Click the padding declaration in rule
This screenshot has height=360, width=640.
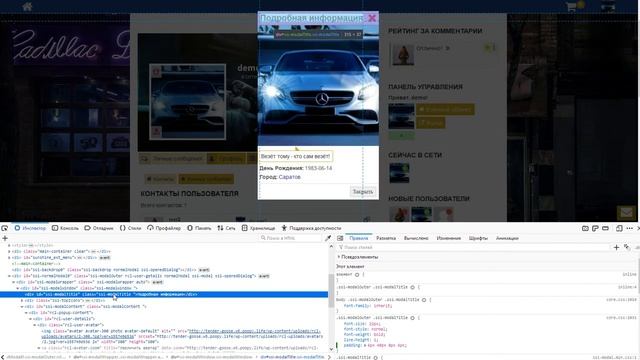[x=376, y=345]
